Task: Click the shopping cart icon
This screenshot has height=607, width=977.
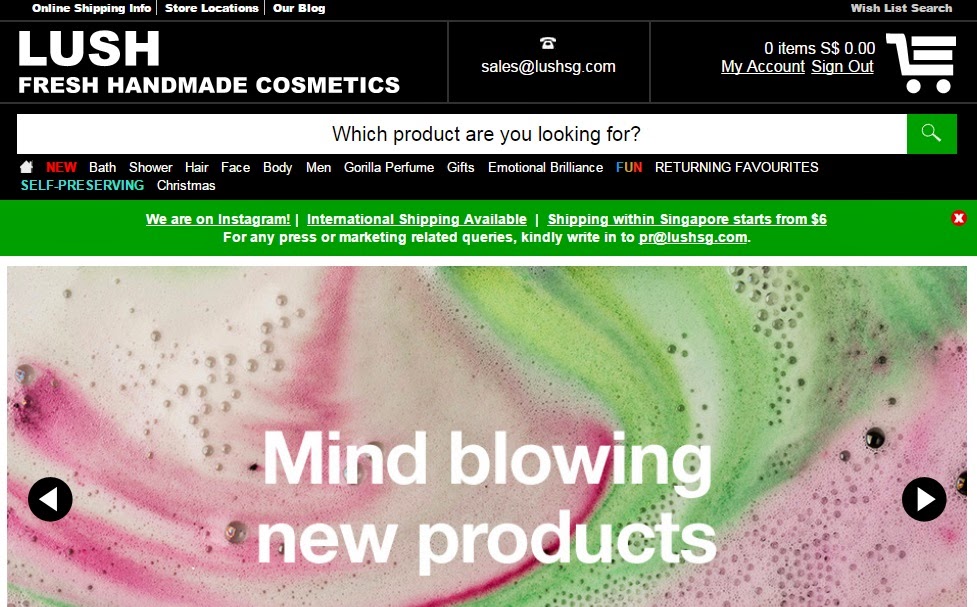Action: pos(921,63)
